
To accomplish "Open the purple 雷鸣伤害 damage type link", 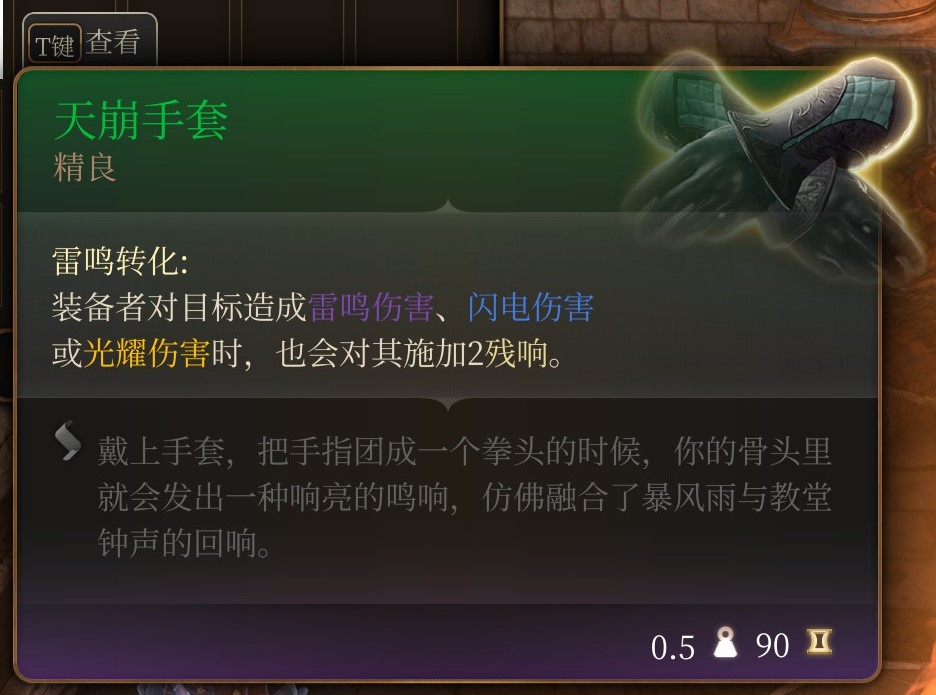I will [370, 307].
